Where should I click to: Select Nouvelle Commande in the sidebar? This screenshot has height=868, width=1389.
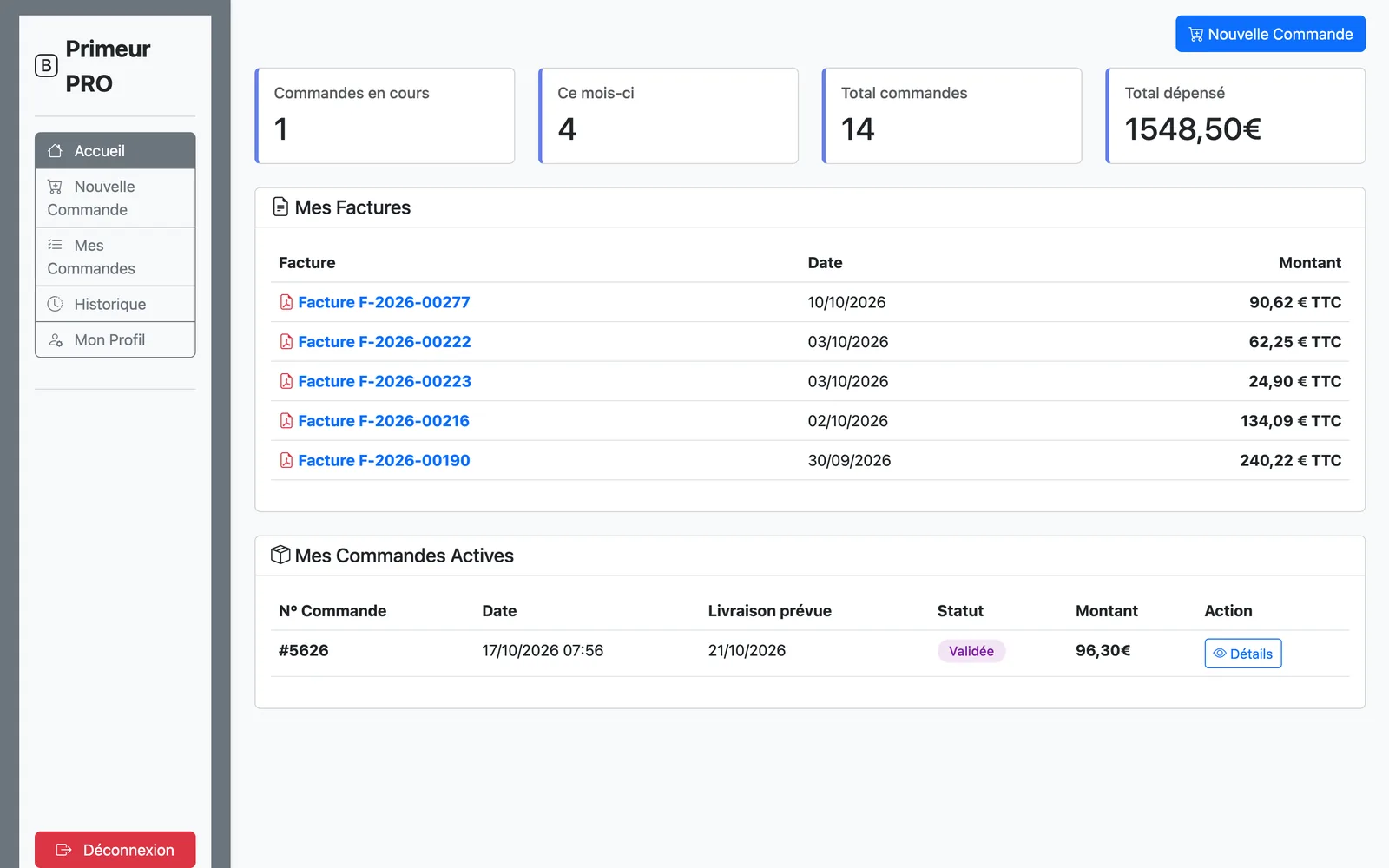[x=115, y=198]
